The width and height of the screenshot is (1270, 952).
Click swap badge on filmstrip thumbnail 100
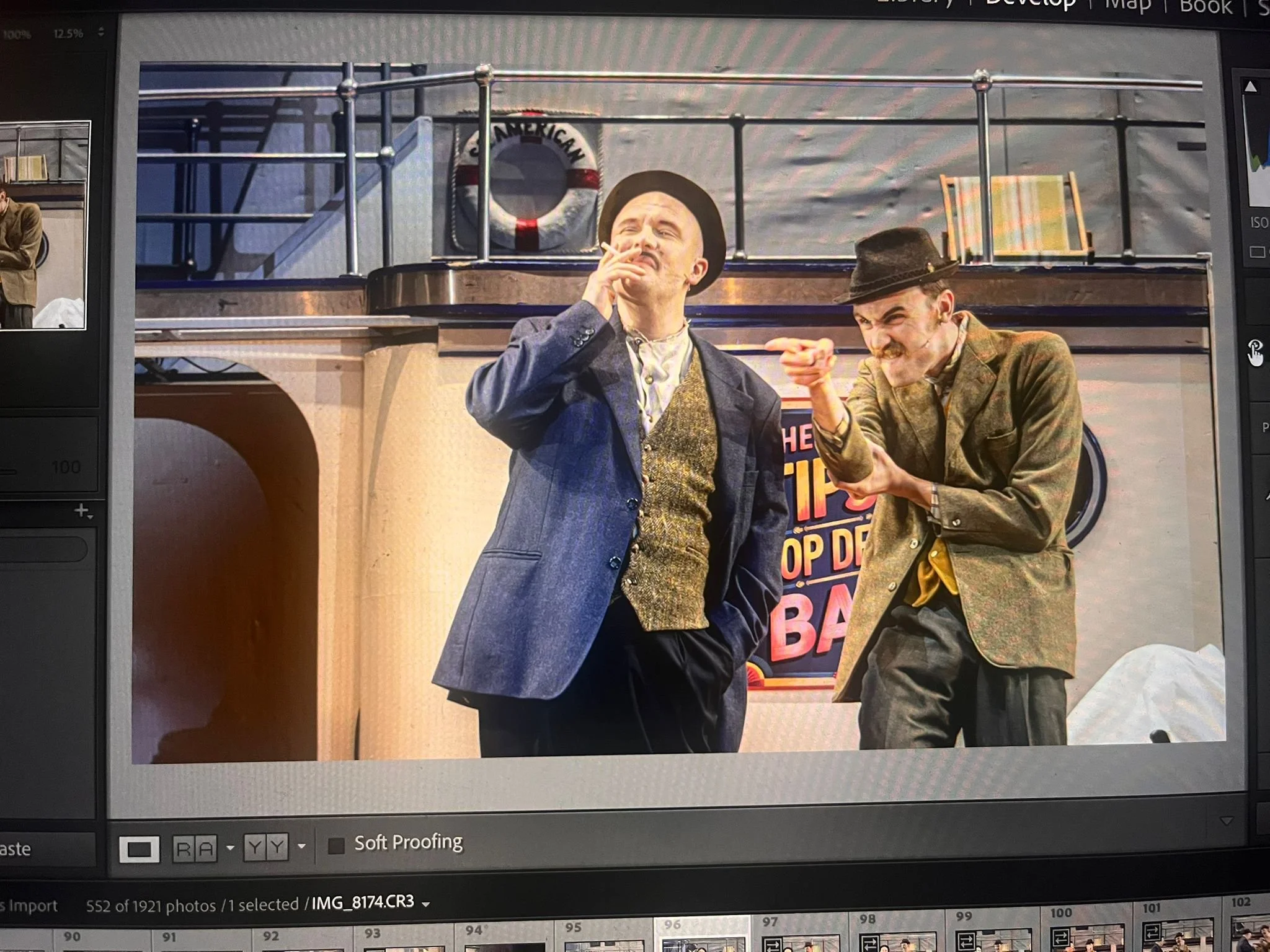pyautogui.click(x=1062, y=937)
